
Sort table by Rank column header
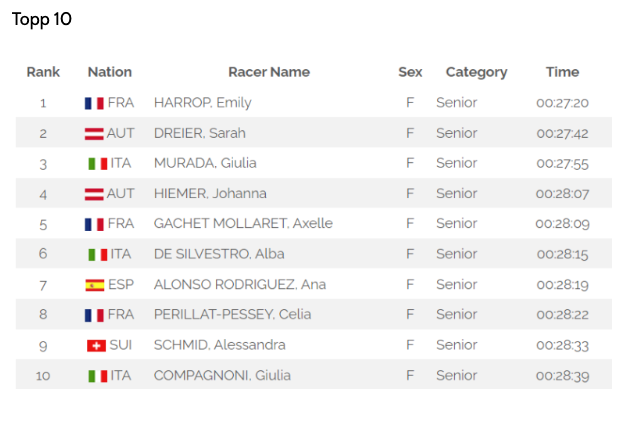(43, 72)
